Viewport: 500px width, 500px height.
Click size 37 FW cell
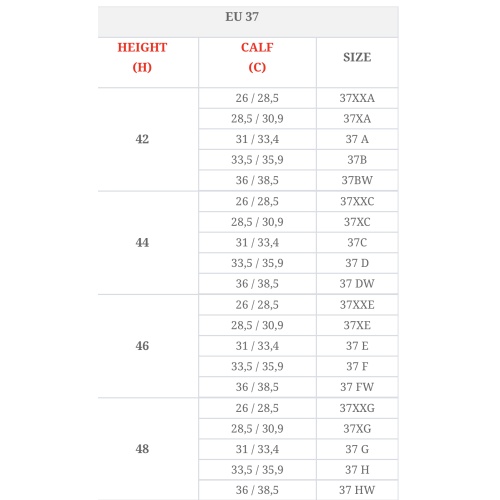pos(357,387)
